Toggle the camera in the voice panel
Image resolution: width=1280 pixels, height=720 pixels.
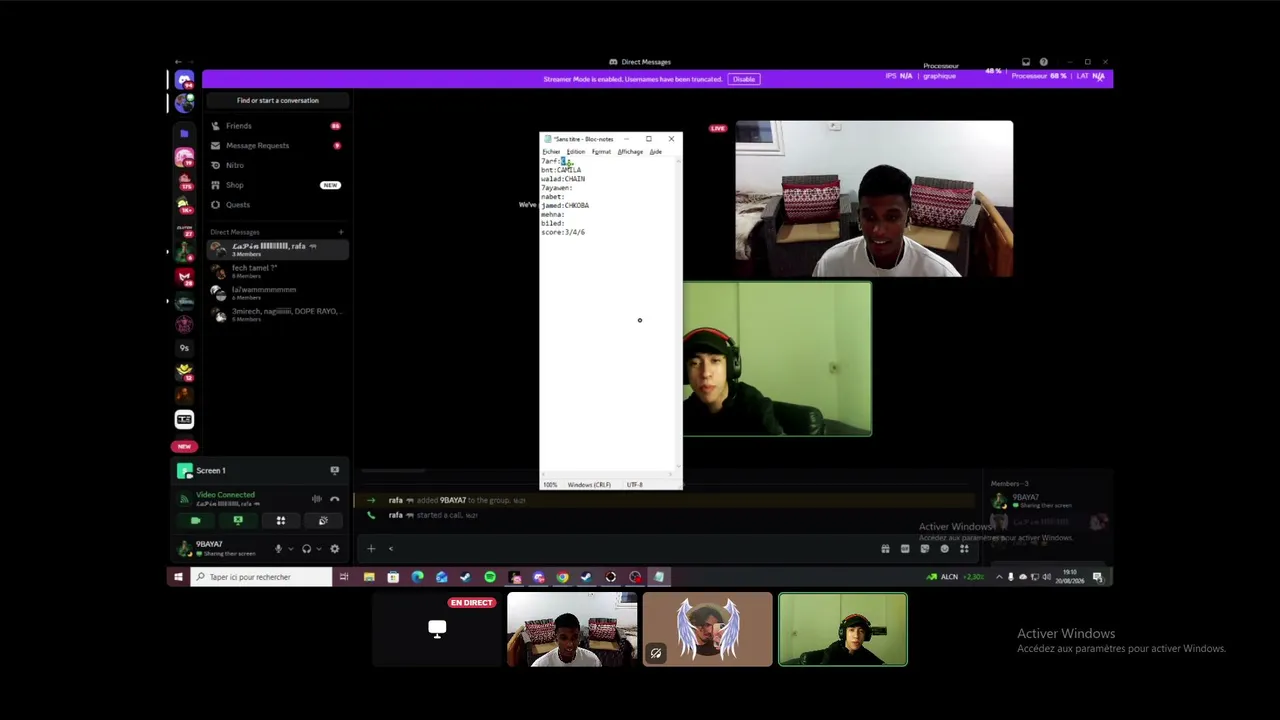click(x=195, y=521)
